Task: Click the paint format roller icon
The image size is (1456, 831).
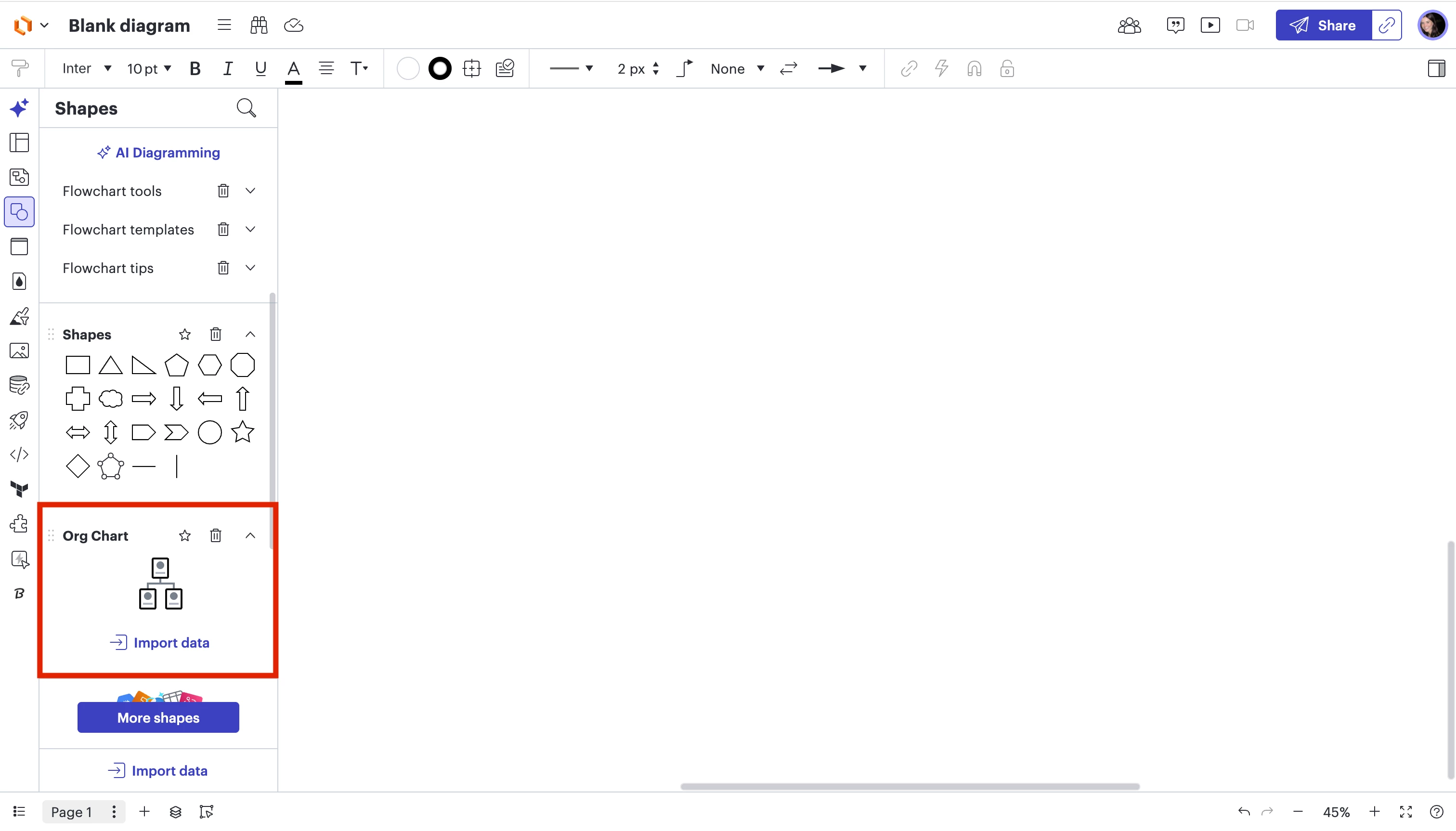Action: coord(19,68)
